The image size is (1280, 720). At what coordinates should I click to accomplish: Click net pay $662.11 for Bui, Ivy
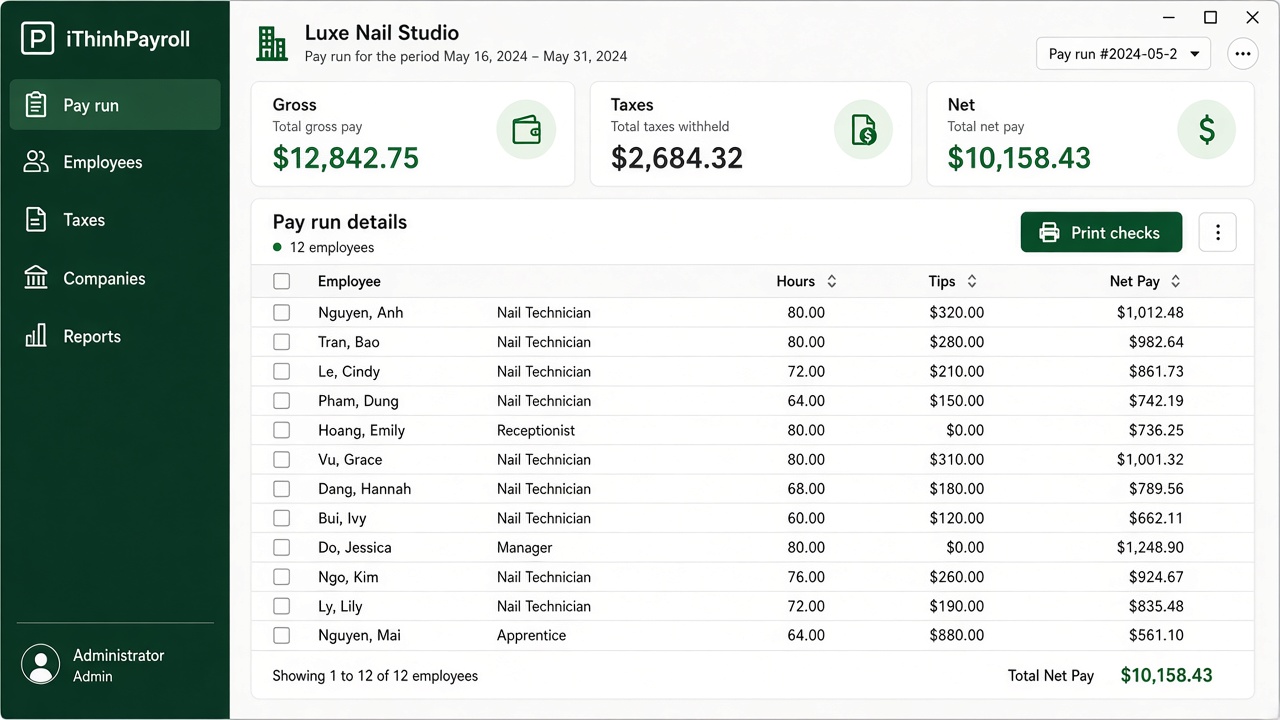(x=1156, y=518)
